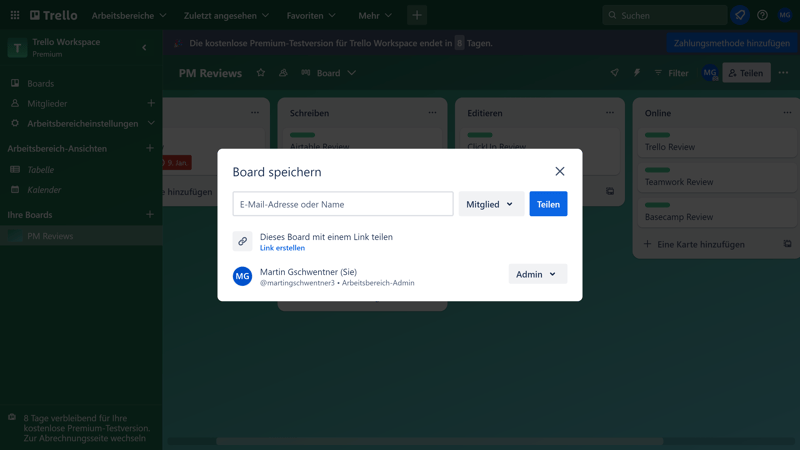Open the Teamwork Review card
Screen dimensions: 800x450
point(716,178)
